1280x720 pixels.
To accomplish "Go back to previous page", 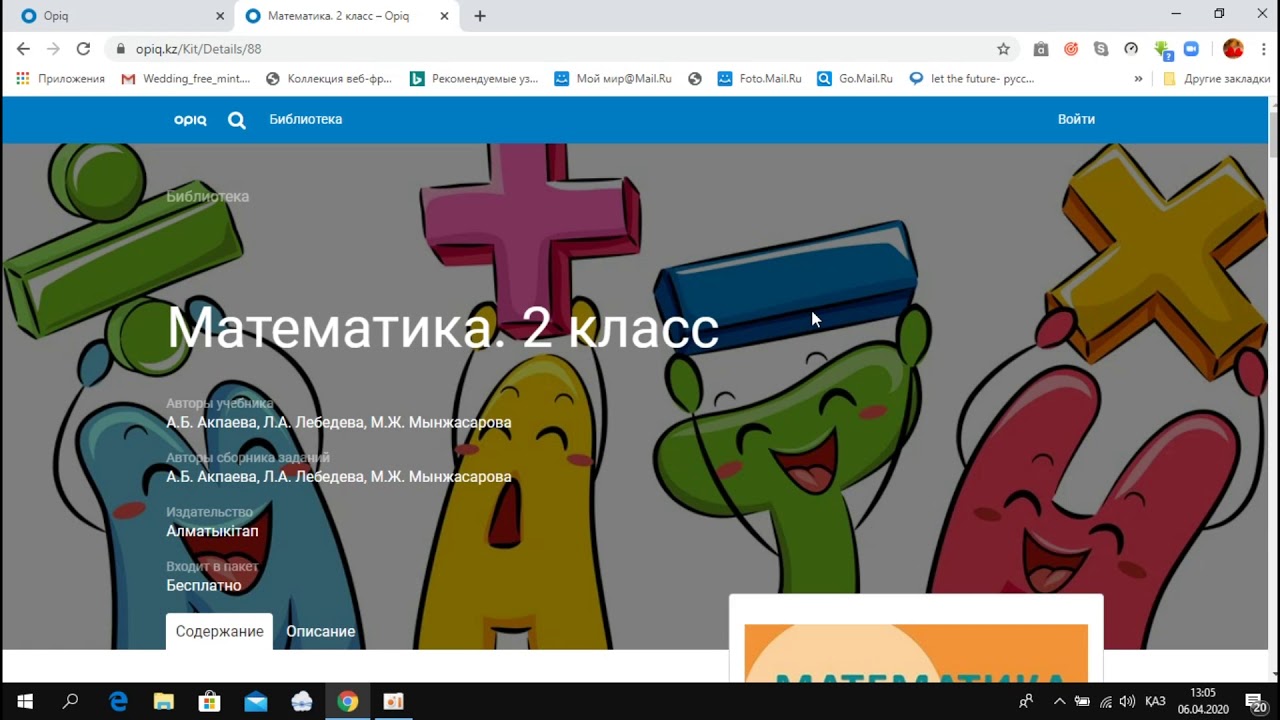I will (23, 48).
